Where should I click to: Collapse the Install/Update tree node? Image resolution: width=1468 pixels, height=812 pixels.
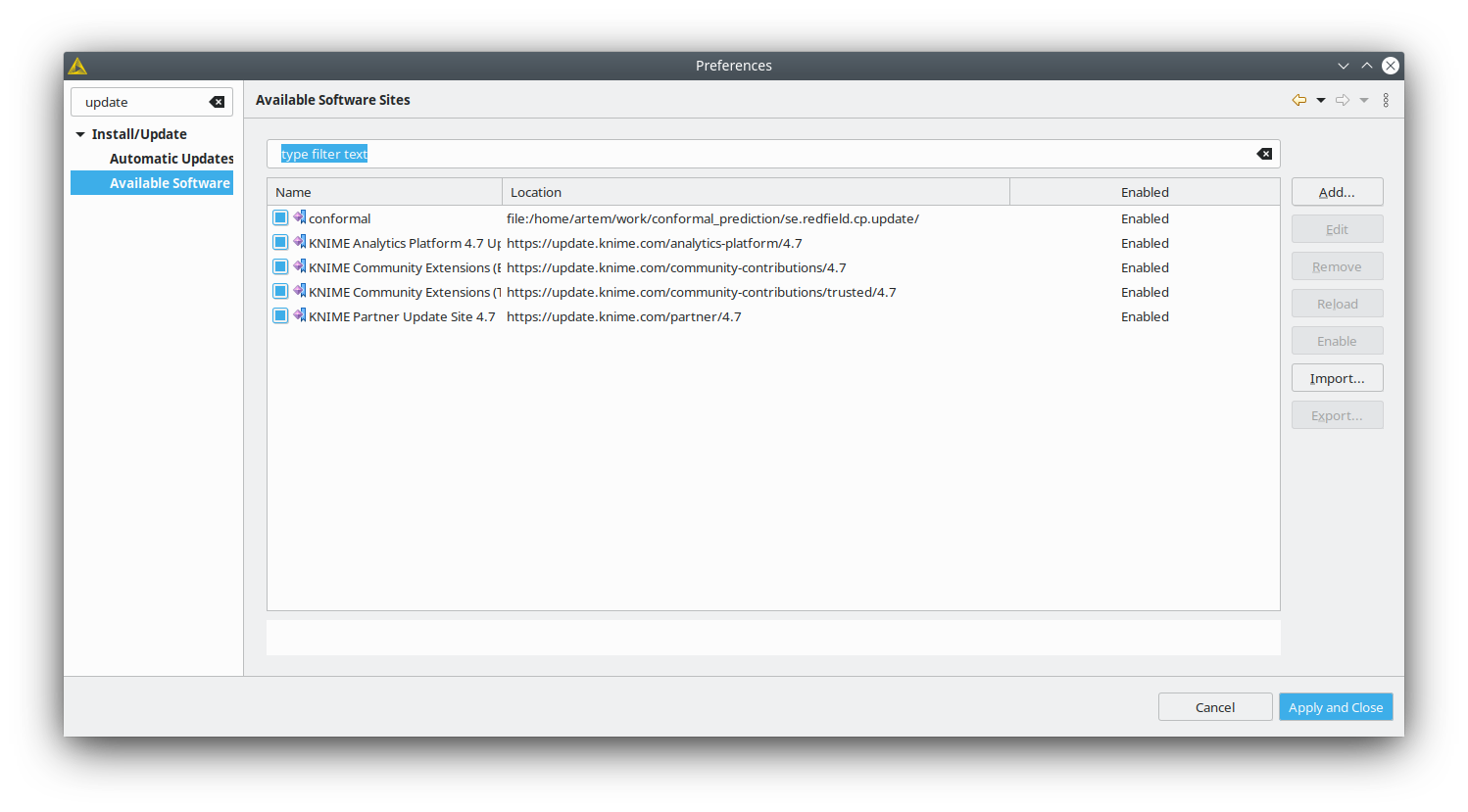(80, 134)
